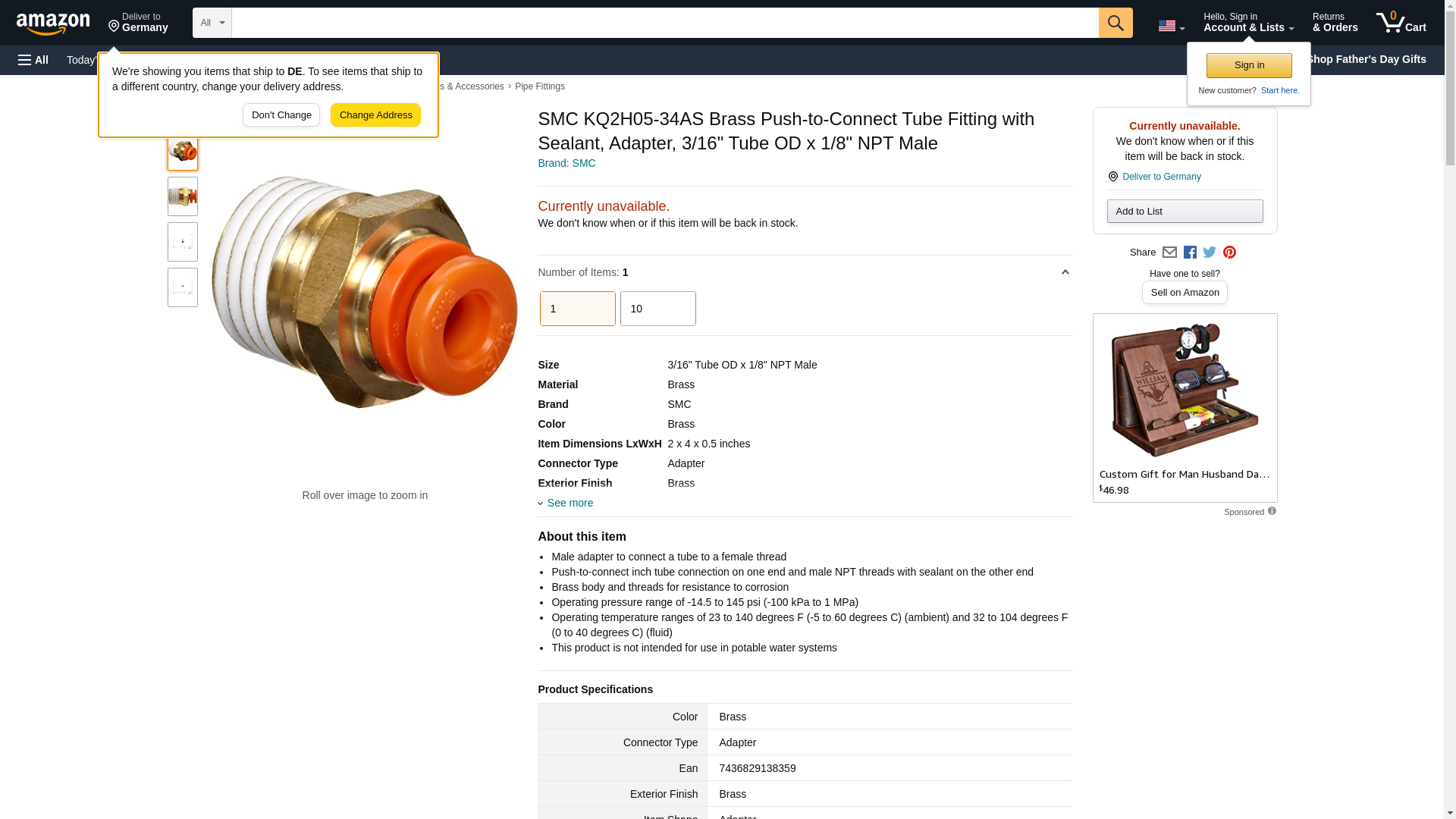Open the Pipe Fittings breadcrumb

[x=540, y=86]
